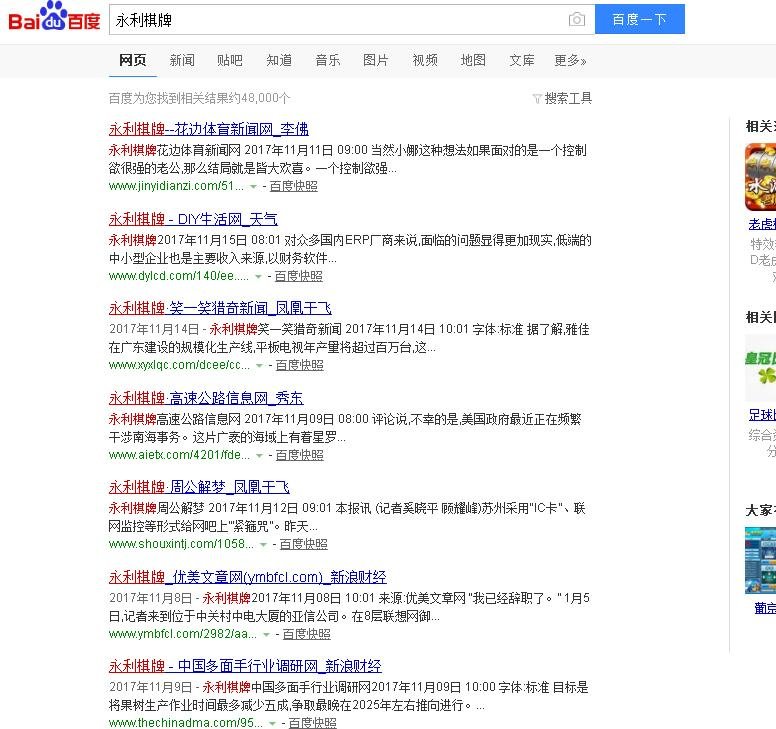Click the 百度一下 search button
The width and height of the screenshot is (776, 729).
tap(639, 19)
